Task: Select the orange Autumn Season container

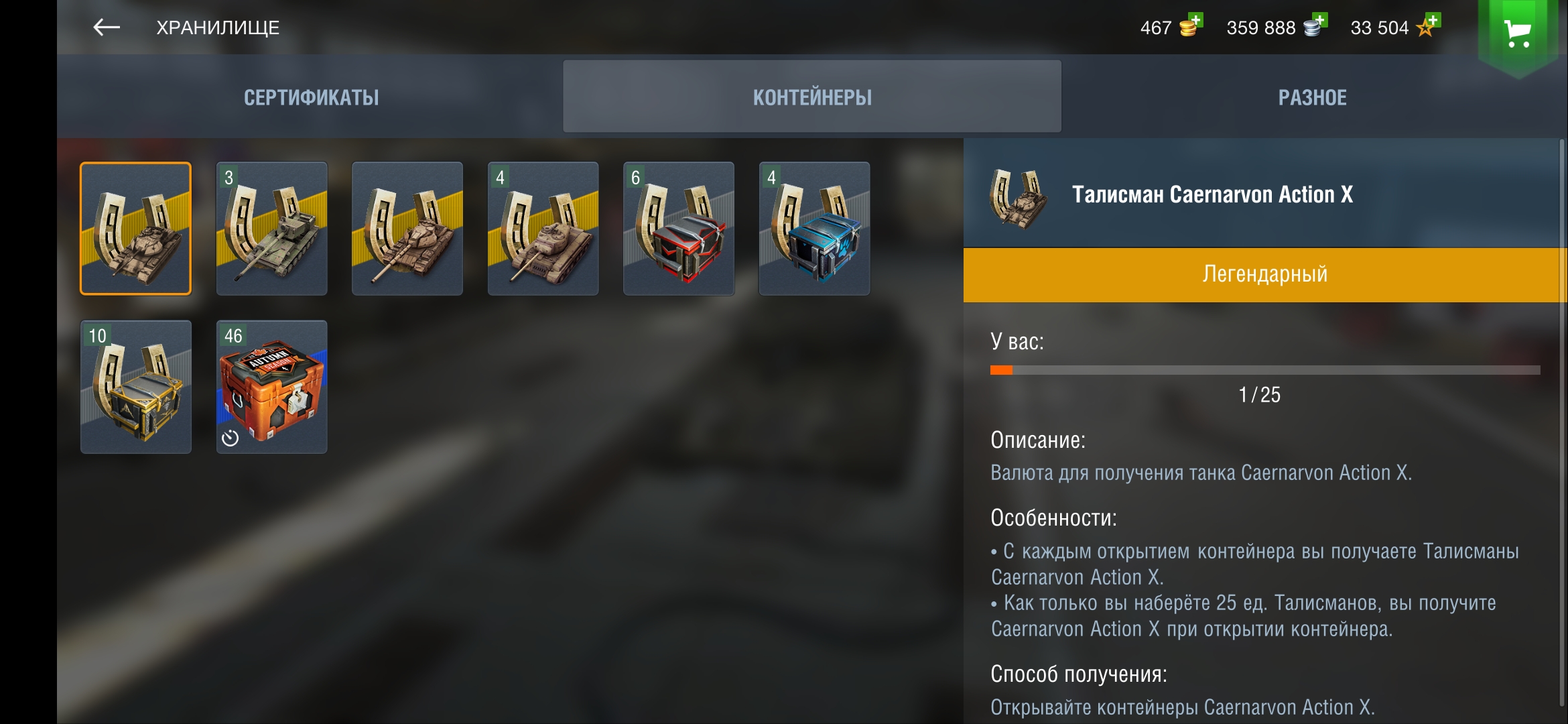Action: tap(271, 387)
